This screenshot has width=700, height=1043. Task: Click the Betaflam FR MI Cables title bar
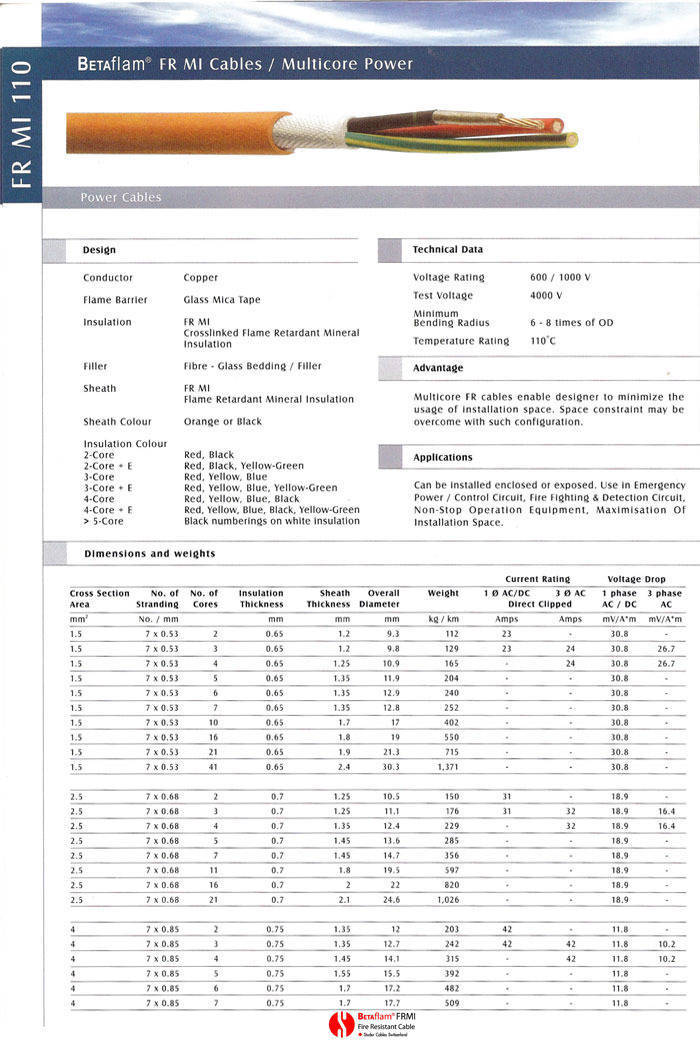[245, 64]
